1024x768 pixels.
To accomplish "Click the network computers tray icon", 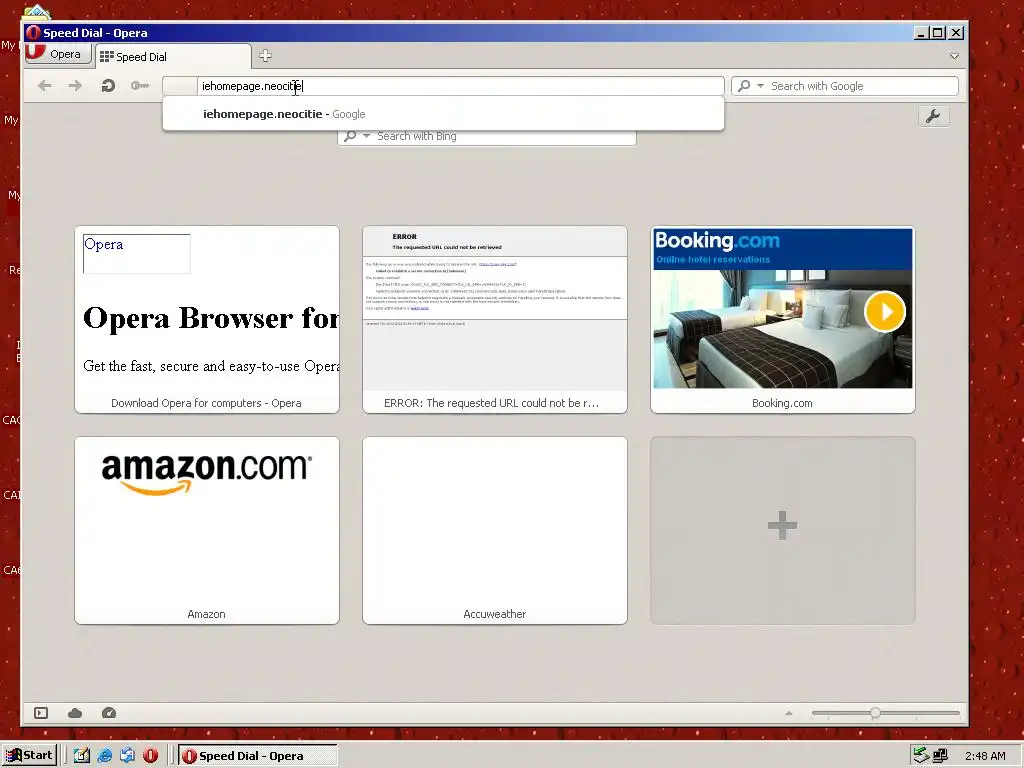I will click(x=940, y=756).
